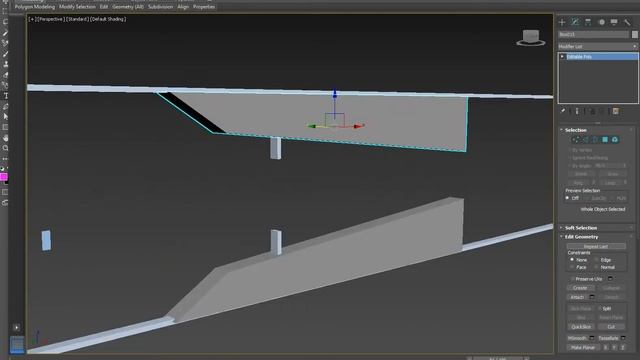Select Element sub-object level icon
This screenshot has height=360, width=640.
click(x=615, y=140)
